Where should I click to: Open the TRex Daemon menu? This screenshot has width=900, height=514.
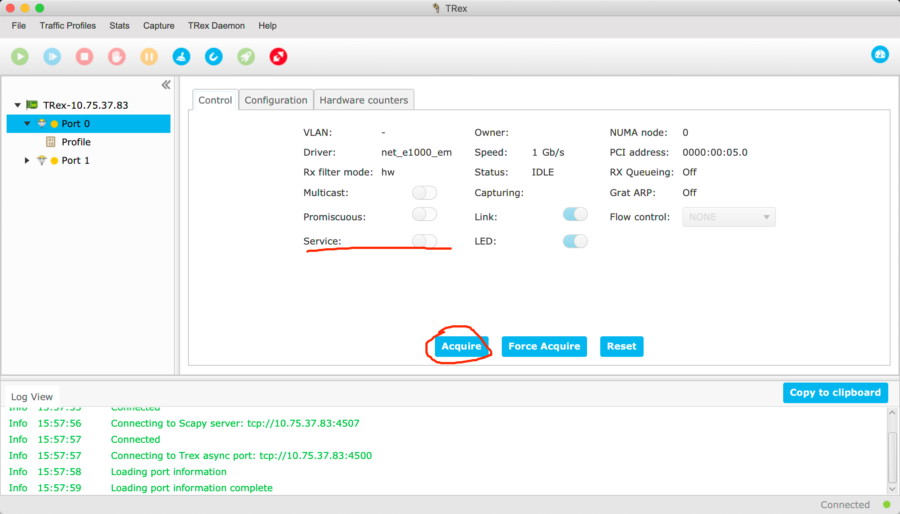(x=216, y=26)
